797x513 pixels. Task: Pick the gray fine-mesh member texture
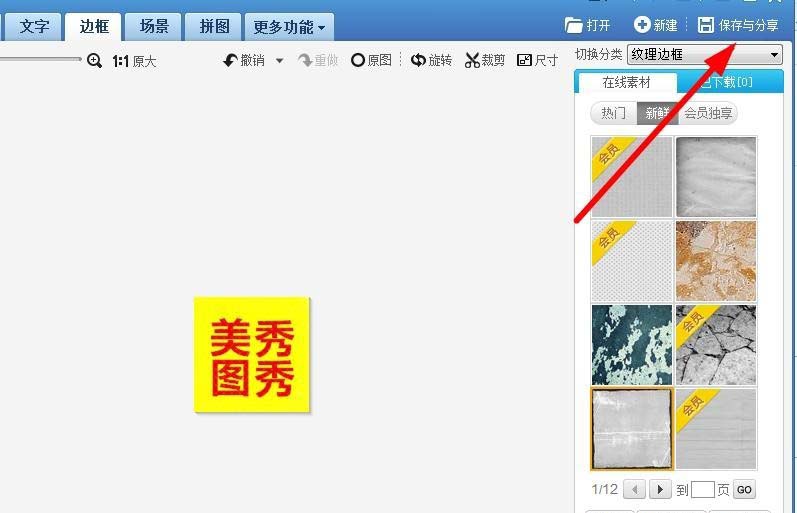pos(632,176)
